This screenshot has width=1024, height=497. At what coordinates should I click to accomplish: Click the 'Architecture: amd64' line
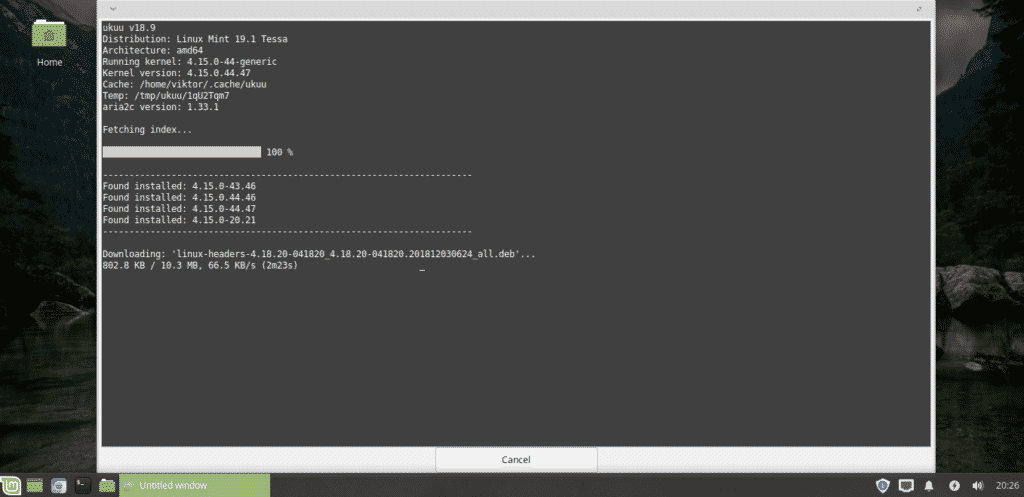pos(152,50)
